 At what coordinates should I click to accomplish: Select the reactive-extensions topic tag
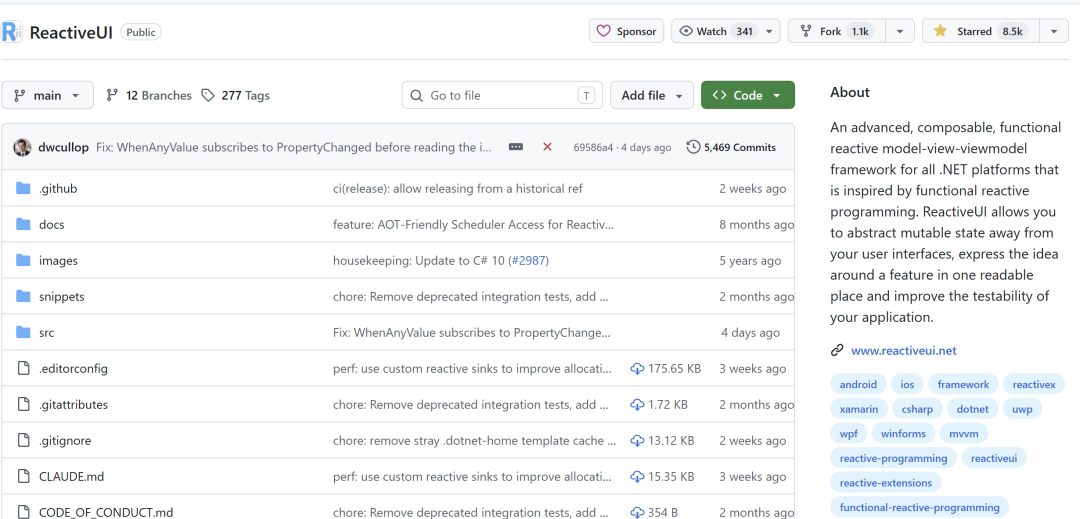coord(886,483)
